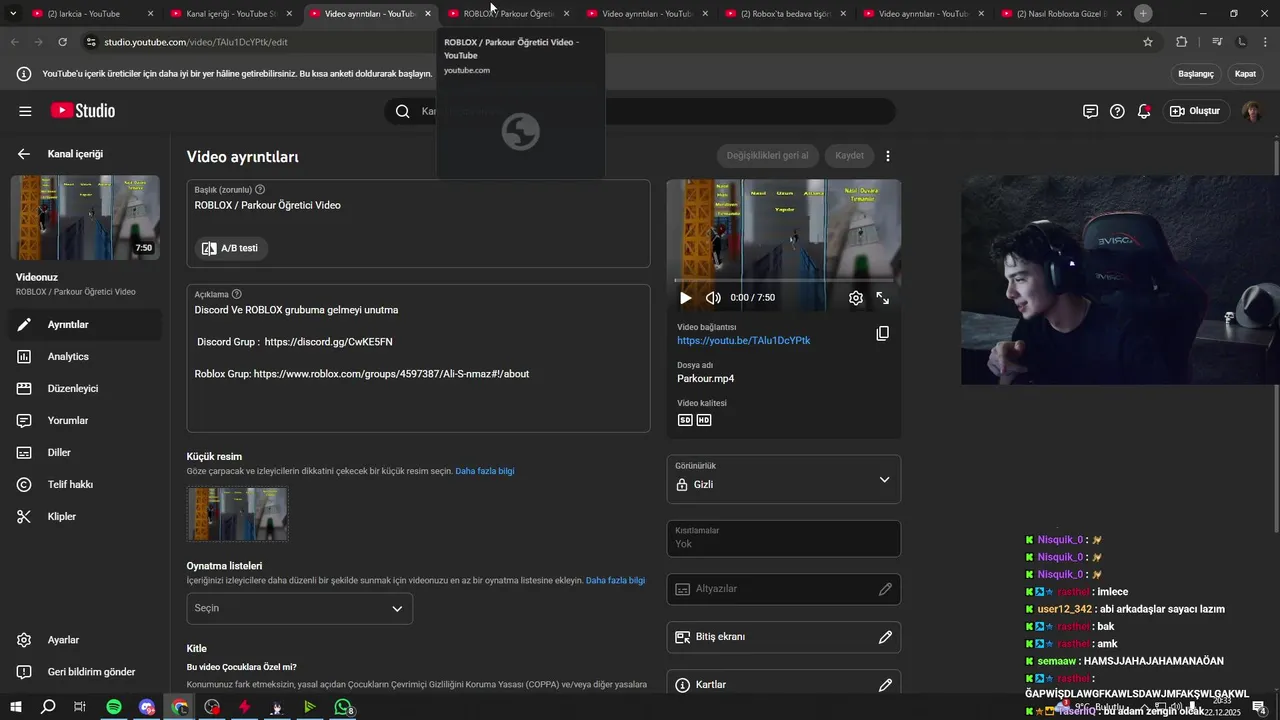Image resolution: width=1280 pixels, height=720 pixels.
Task: Open the three-dot more options menu
Action: pyautogui.click(x=888, y=156)
